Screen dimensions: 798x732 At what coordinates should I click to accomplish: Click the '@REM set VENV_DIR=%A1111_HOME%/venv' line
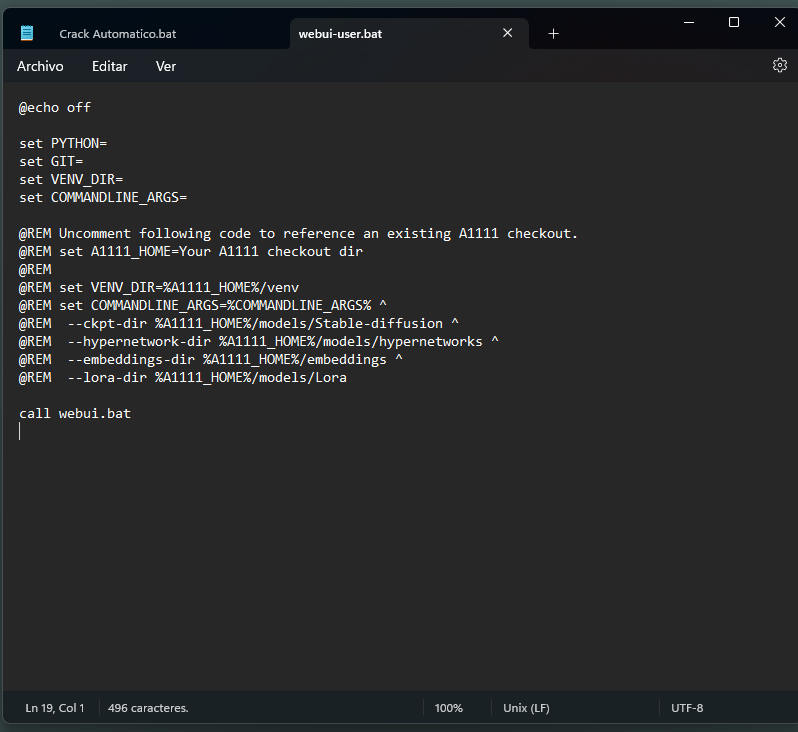coord(158,288)
